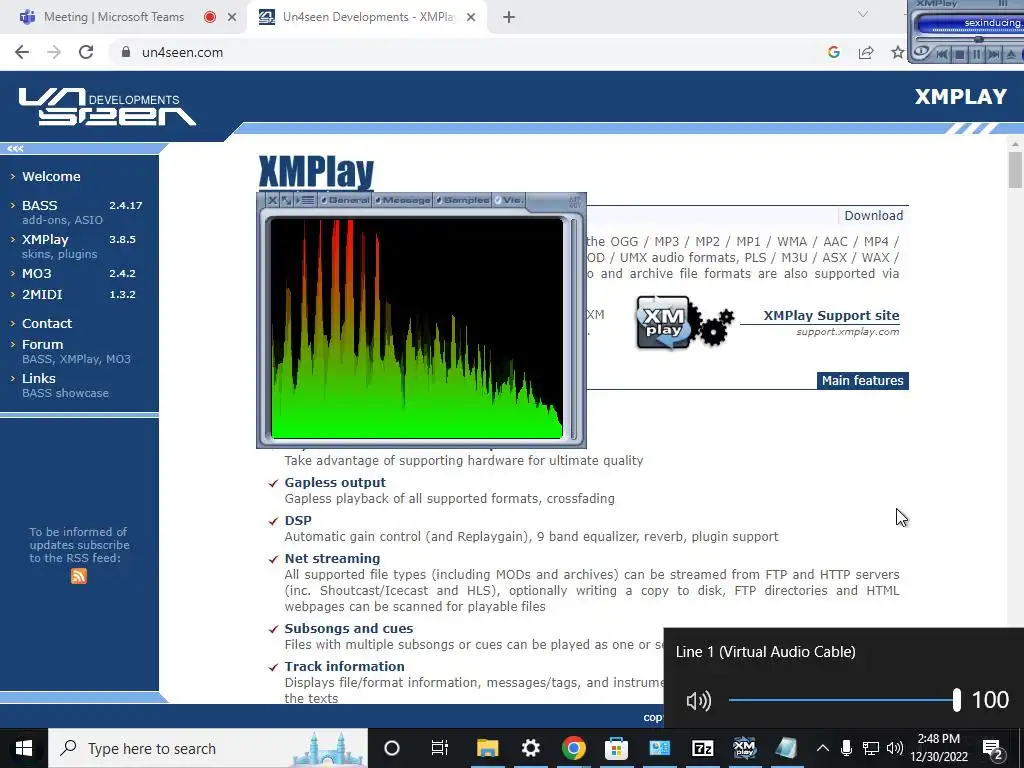Image resolution: width=1024 pixels, height=768 pixels.
Task: Open Task View on the taskbar
Action: [440, 748]
